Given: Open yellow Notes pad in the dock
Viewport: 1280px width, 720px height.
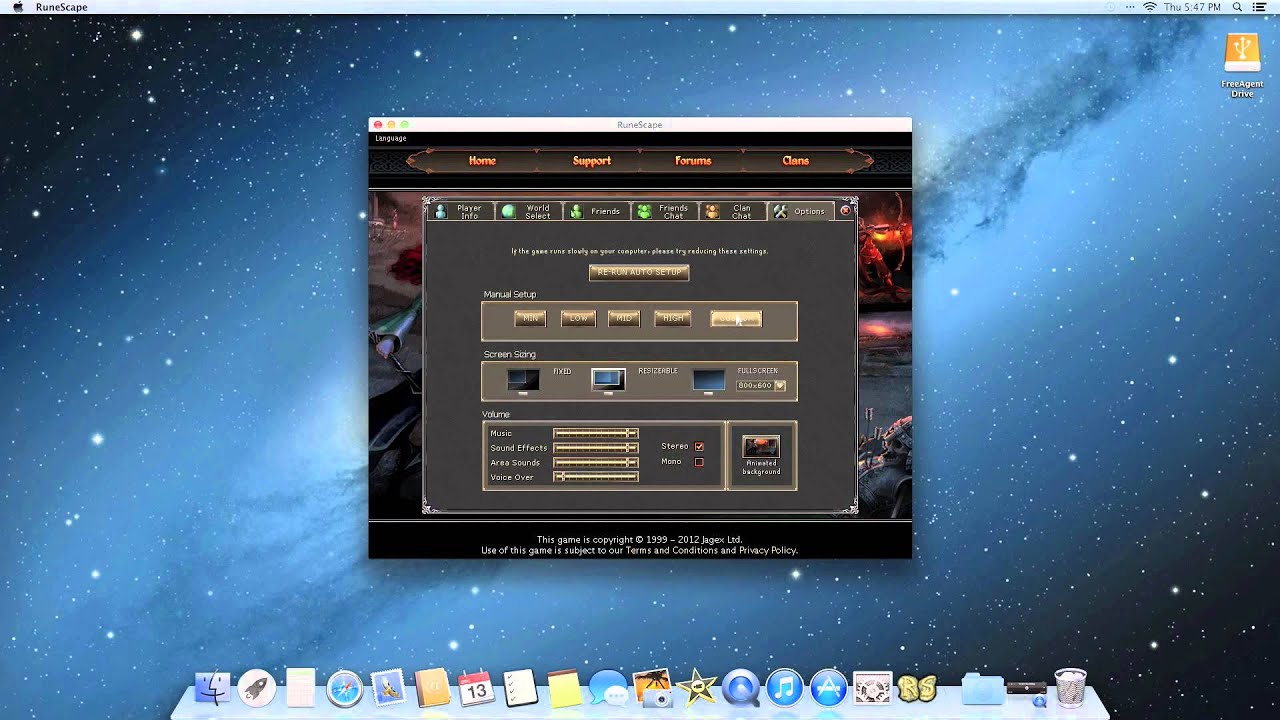Looking at the screenshot, I should pyautogui.click(x=564, y=688).
